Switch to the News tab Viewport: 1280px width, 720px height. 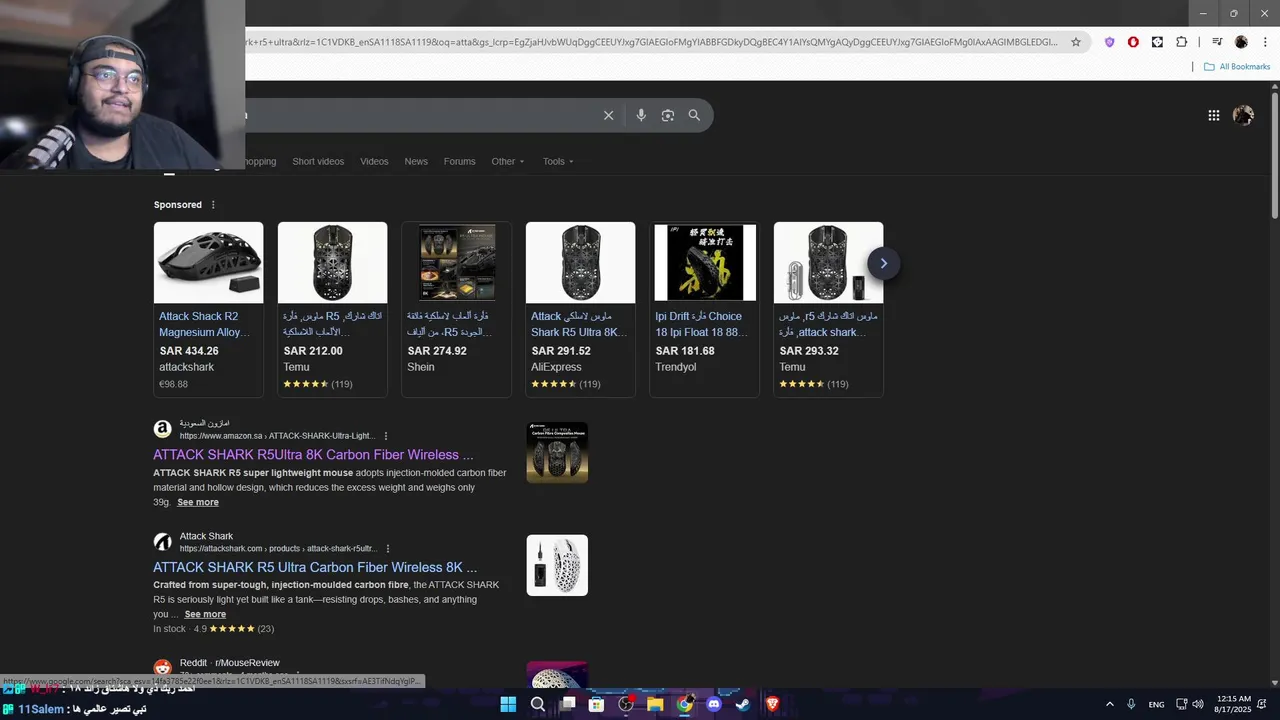pyautogui.click(x=416, y=161)
